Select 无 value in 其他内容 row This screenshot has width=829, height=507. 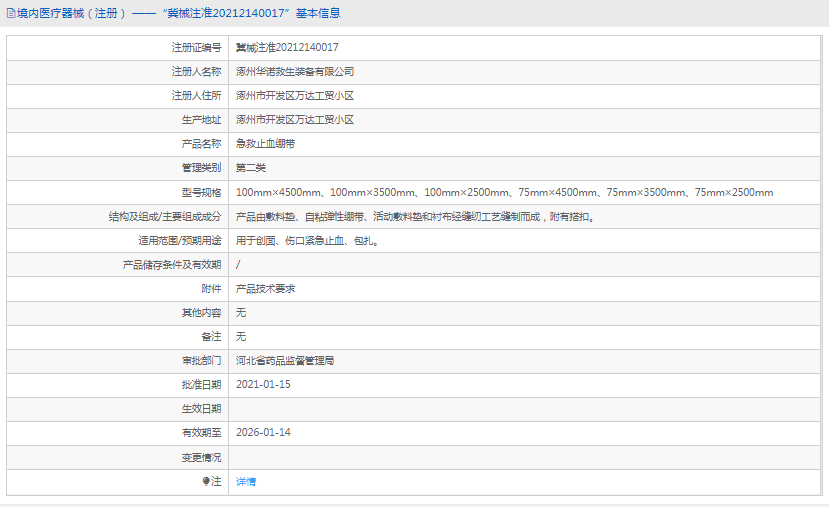[241, 313]
